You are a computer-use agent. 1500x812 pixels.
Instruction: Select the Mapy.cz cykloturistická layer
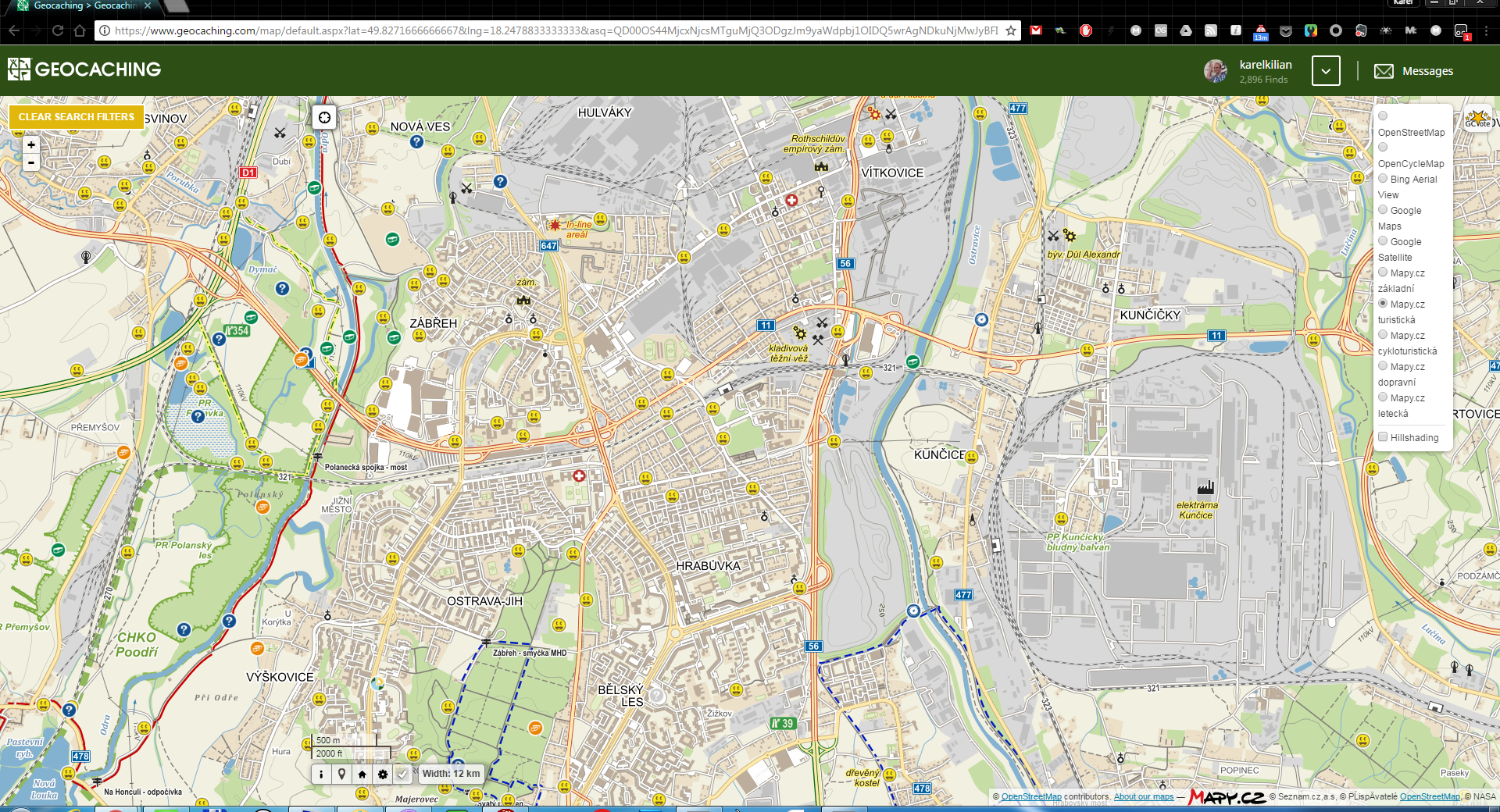point(1383,335)
